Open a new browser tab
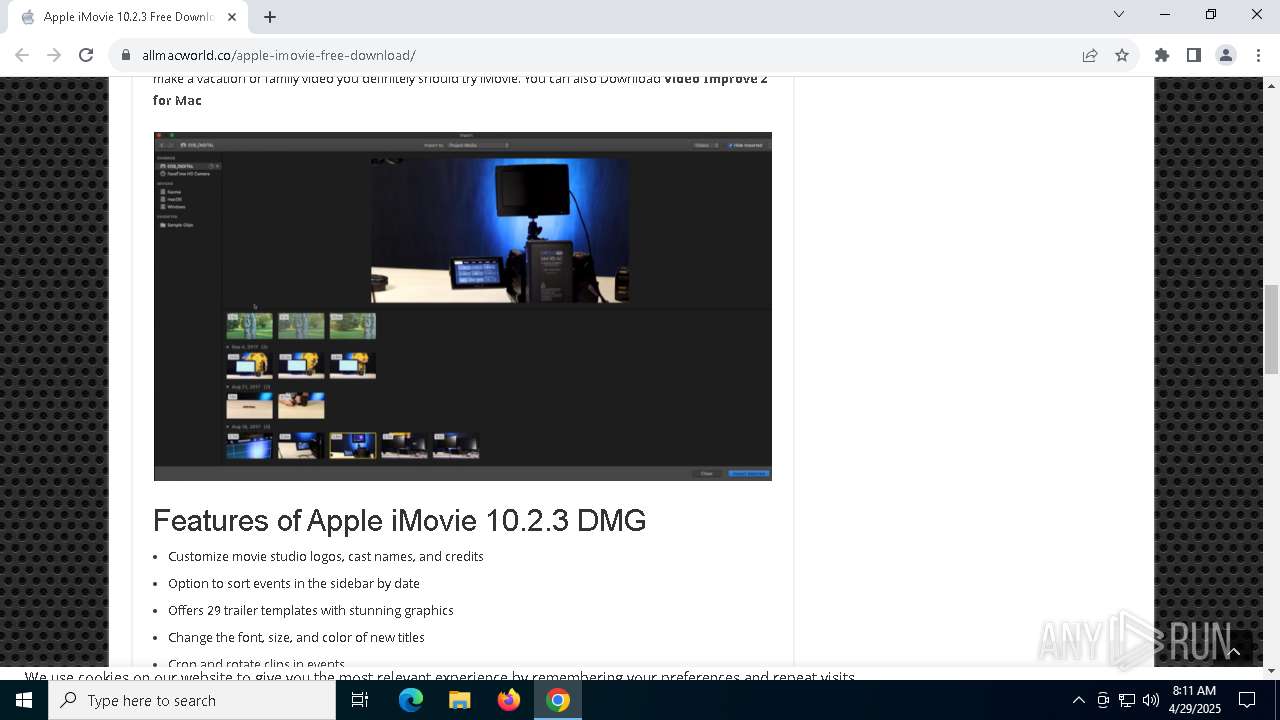The height and width of the screenshot is (720, 1280). [270, 16]
